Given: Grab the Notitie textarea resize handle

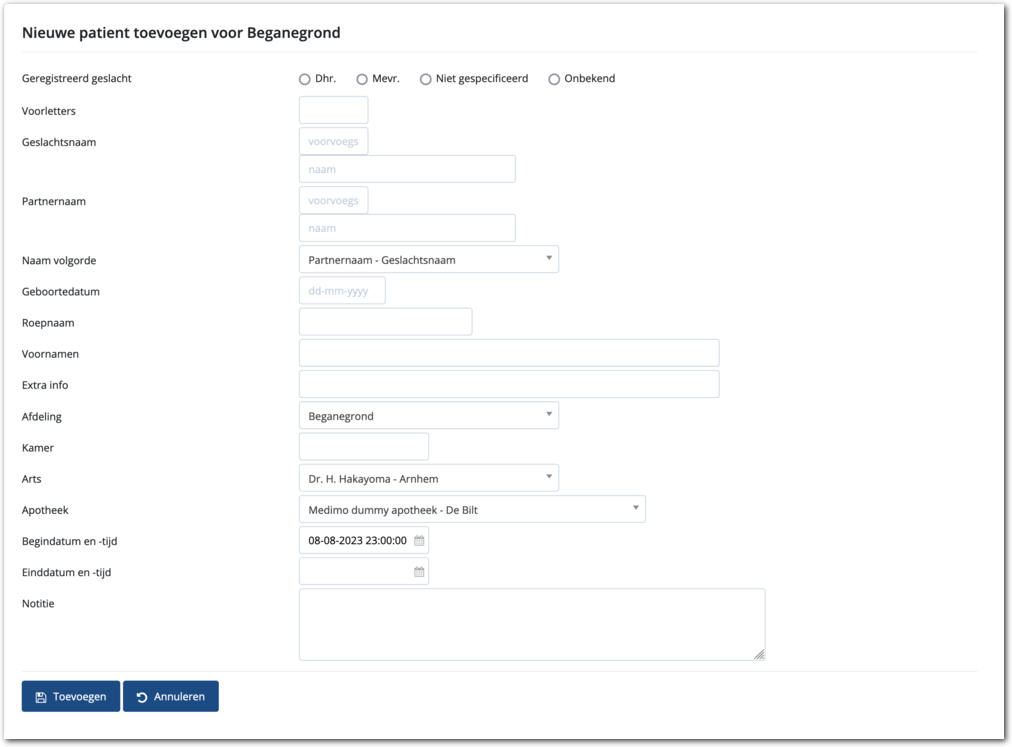Looking at the screenshot, I should click(759, 654).
